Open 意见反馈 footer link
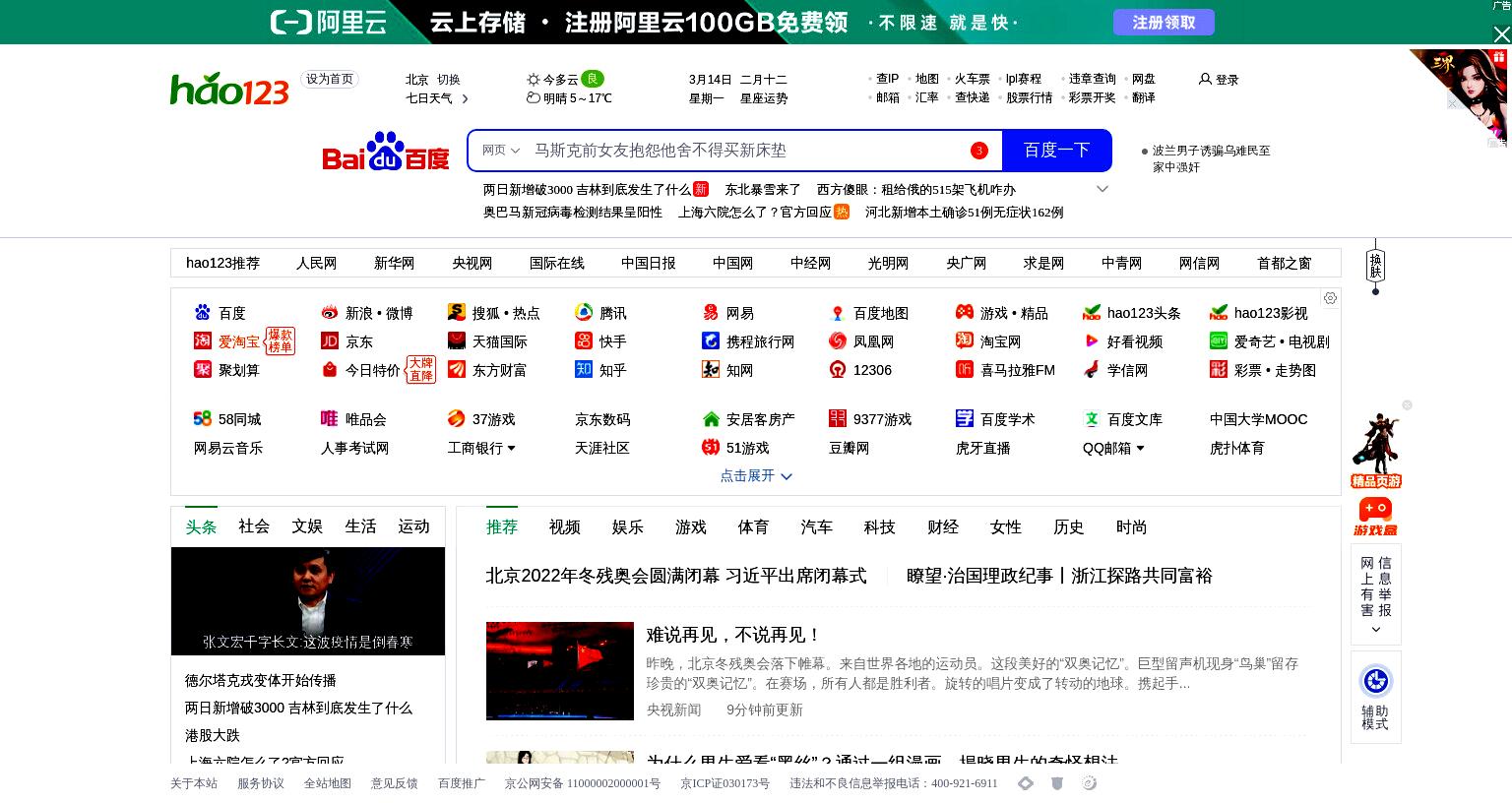1512x803 pixels. (394, 783)
